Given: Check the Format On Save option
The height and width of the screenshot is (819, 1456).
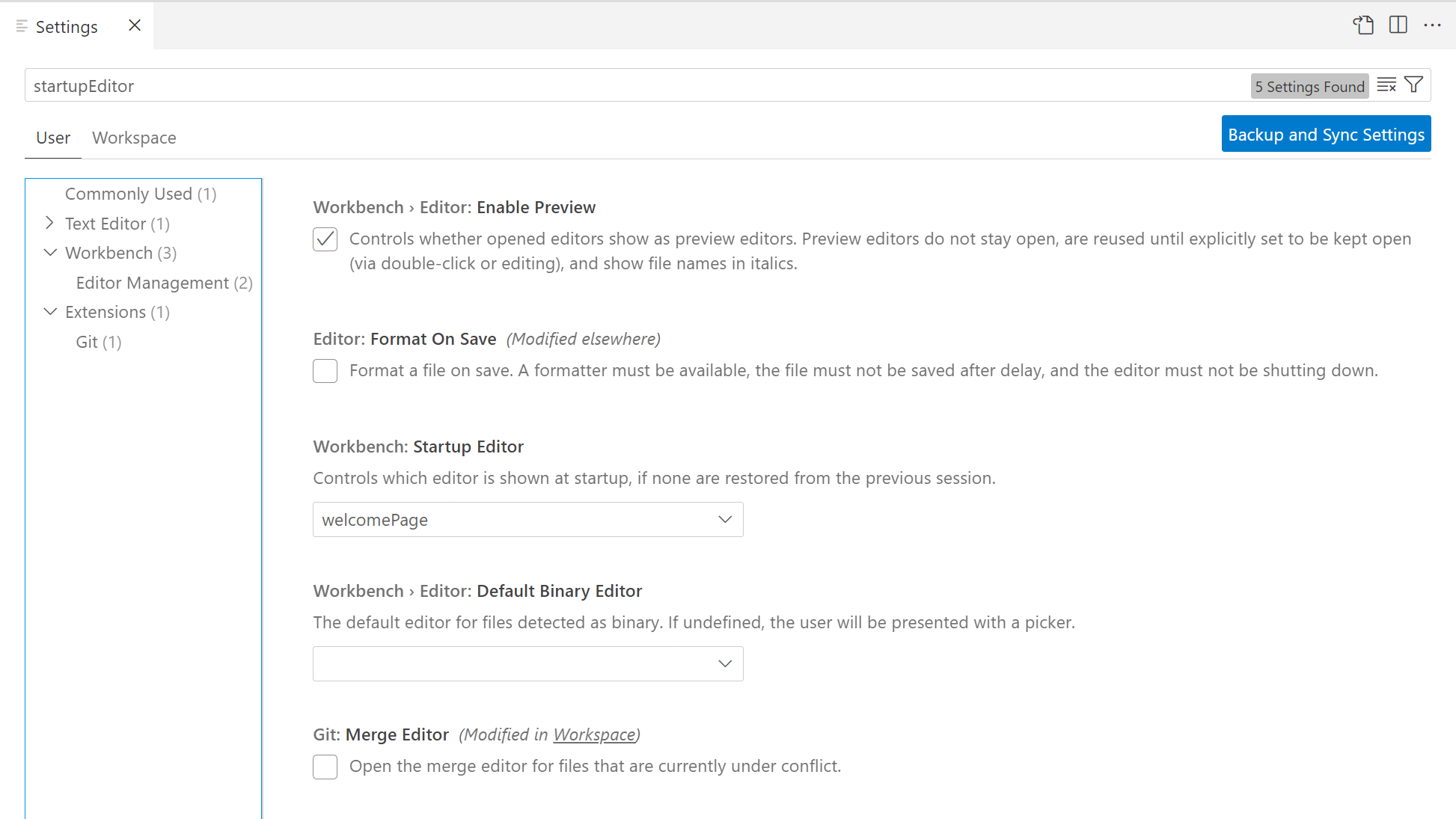Looking at the screenshot, I should pyautogui.click(x=325, y=371).
